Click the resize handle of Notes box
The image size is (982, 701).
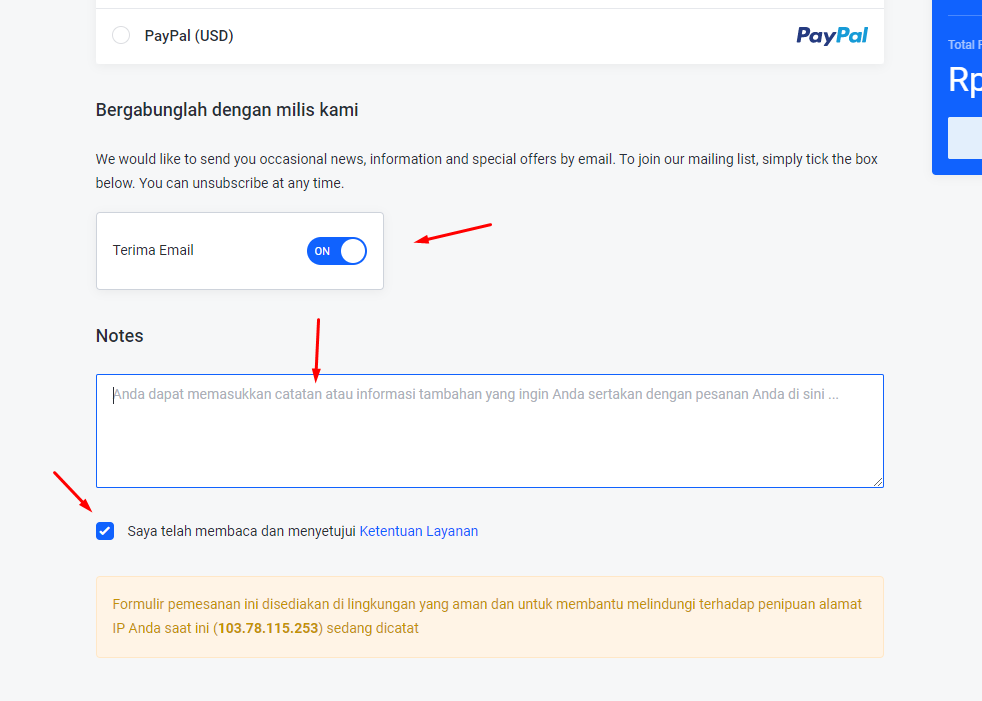878,482
